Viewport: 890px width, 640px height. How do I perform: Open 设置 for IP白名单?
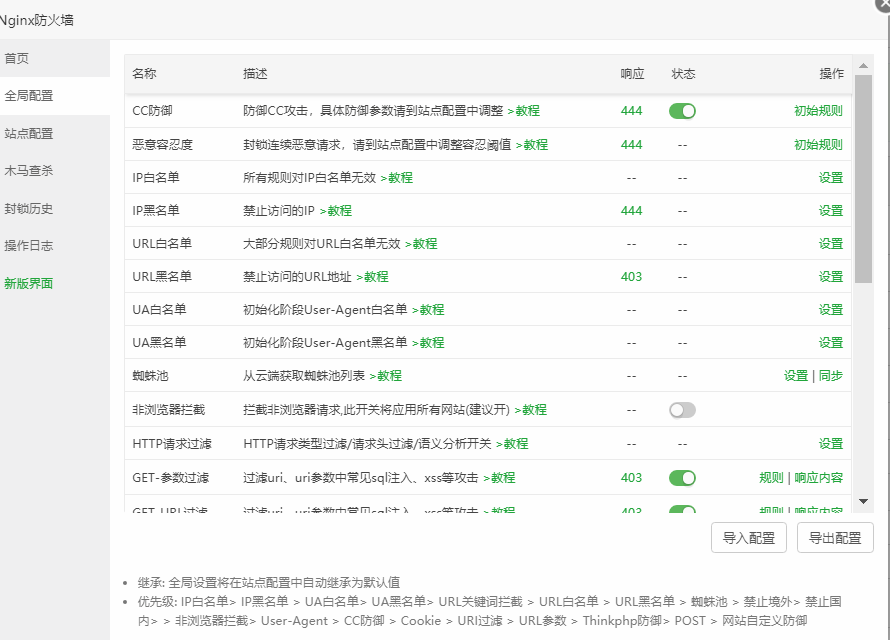pyautogui.click(x=831, y=178)
